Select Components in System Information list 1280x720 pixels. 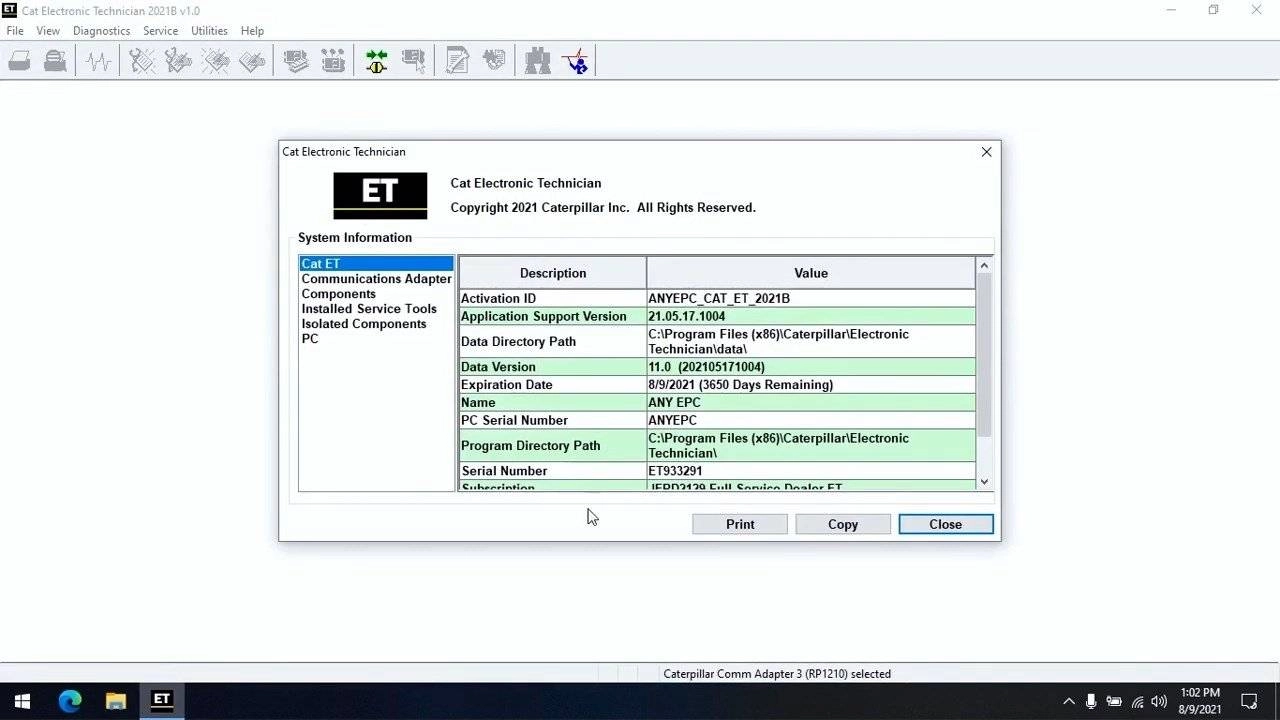click(x=339, y=294)
